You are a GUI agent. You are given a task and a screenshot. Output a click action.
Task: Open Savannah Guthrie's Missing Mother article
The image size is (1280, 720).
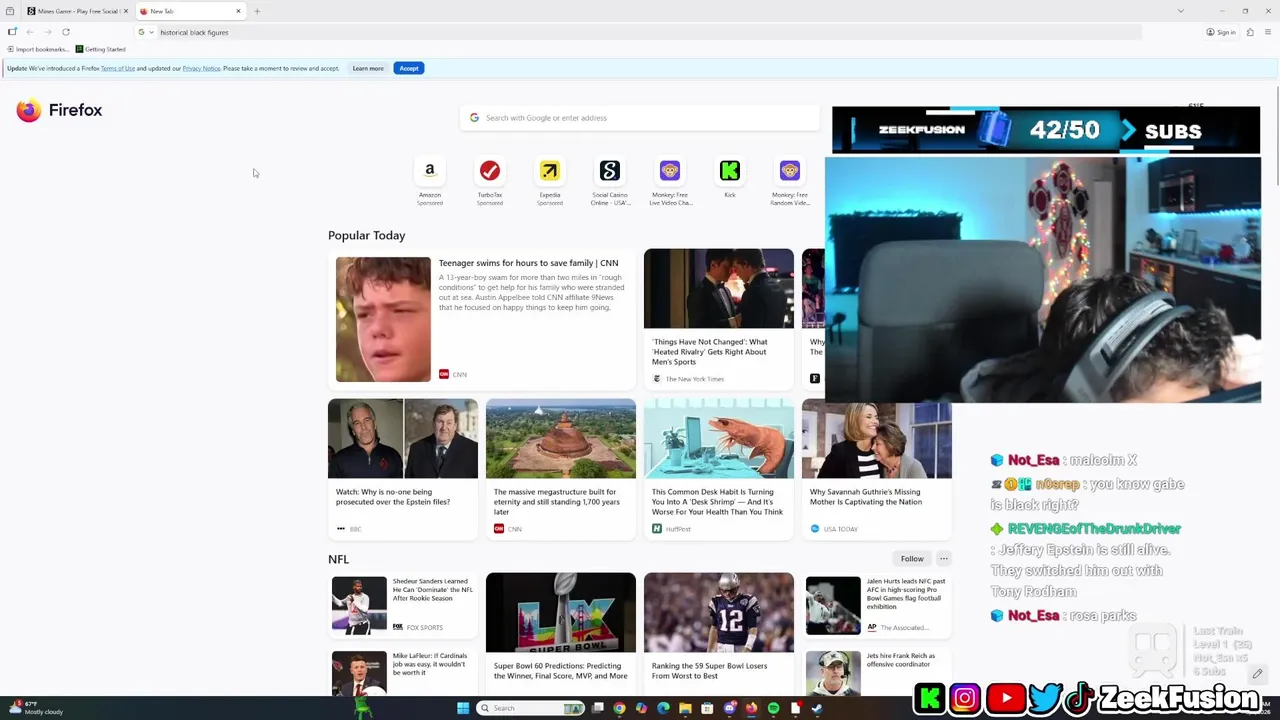(x=877, y=469)
